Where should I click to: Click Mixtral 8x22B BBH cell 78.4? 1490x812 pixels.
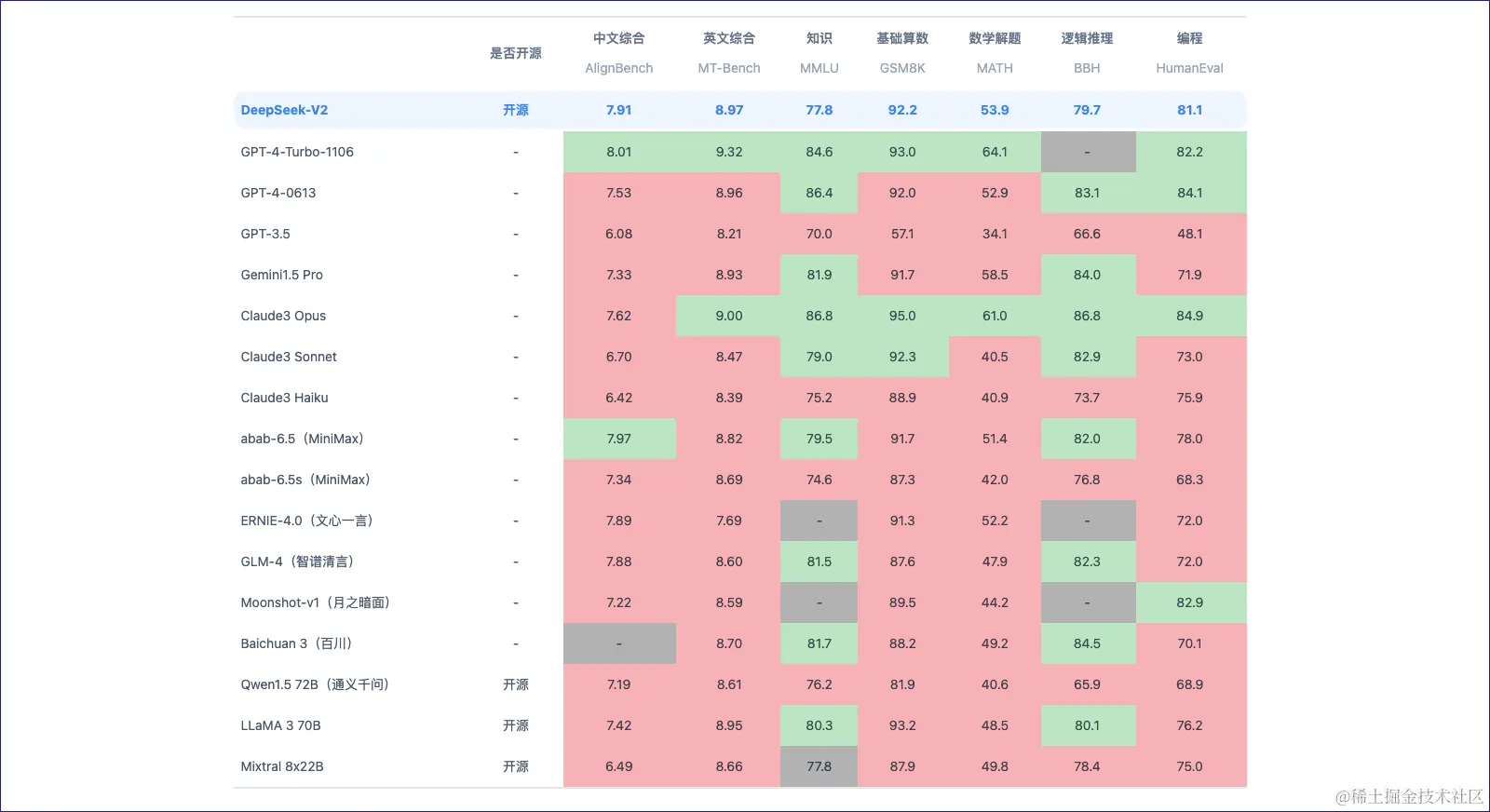coord(1088,766)
